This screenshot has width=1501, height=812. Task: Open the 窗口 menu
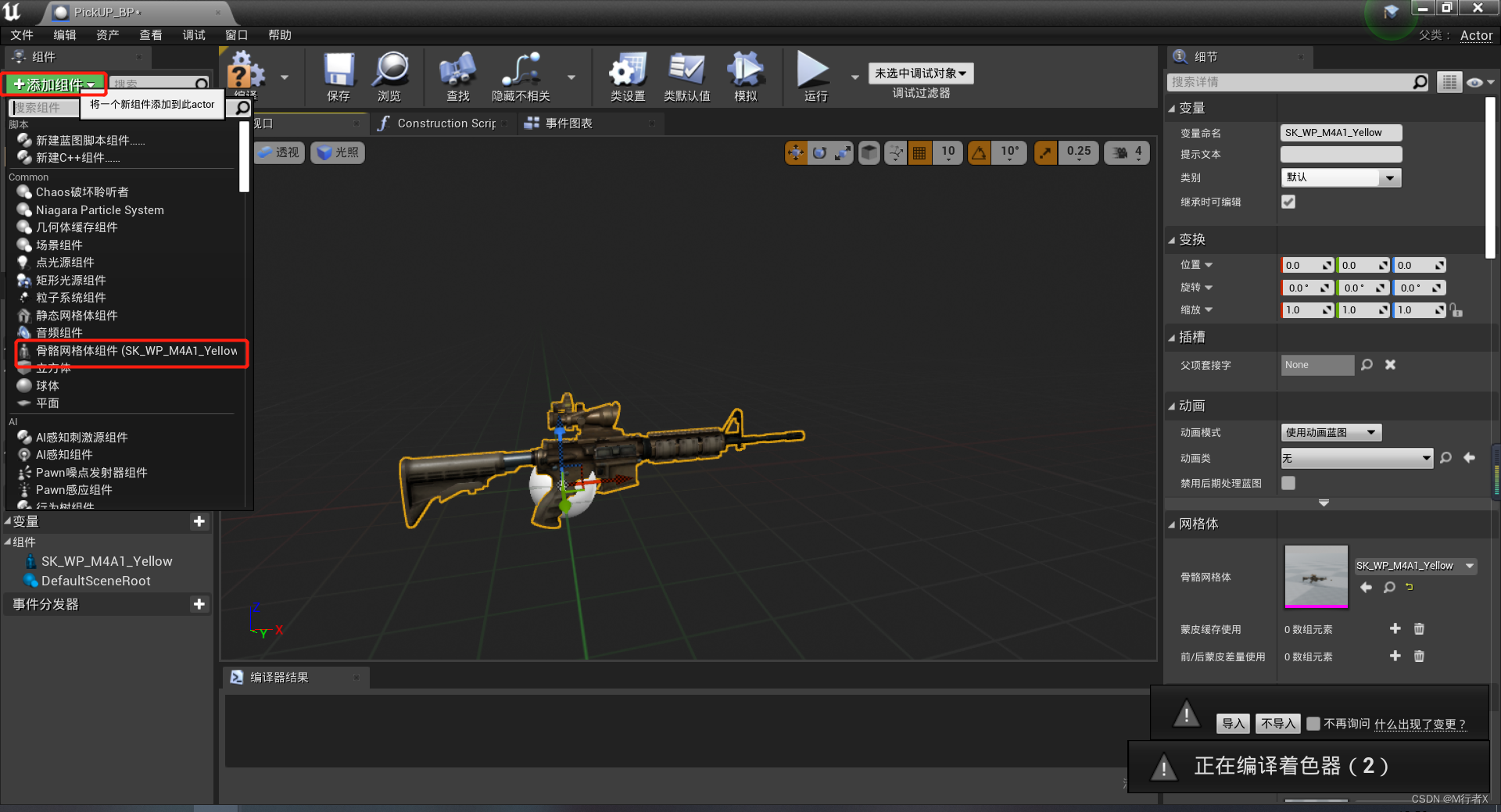pos(236,35)
